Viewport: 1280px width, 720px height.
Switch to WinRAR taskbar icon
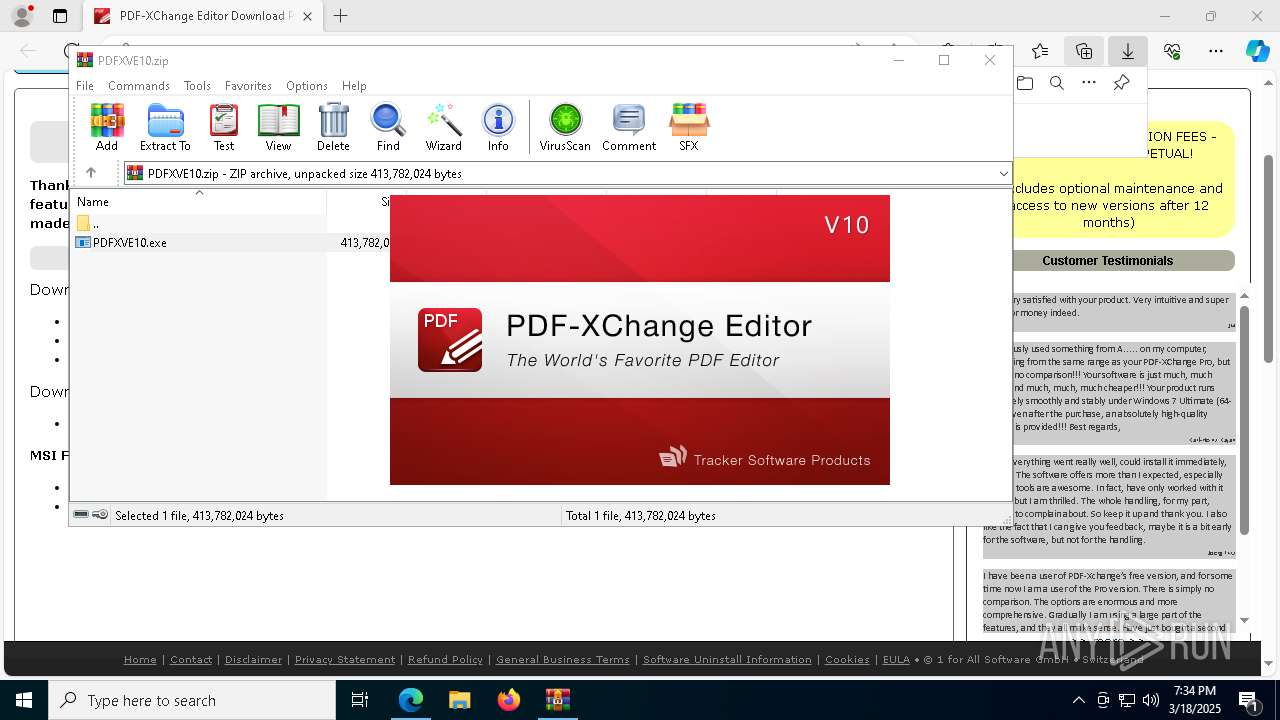click(x=557, y=700)
